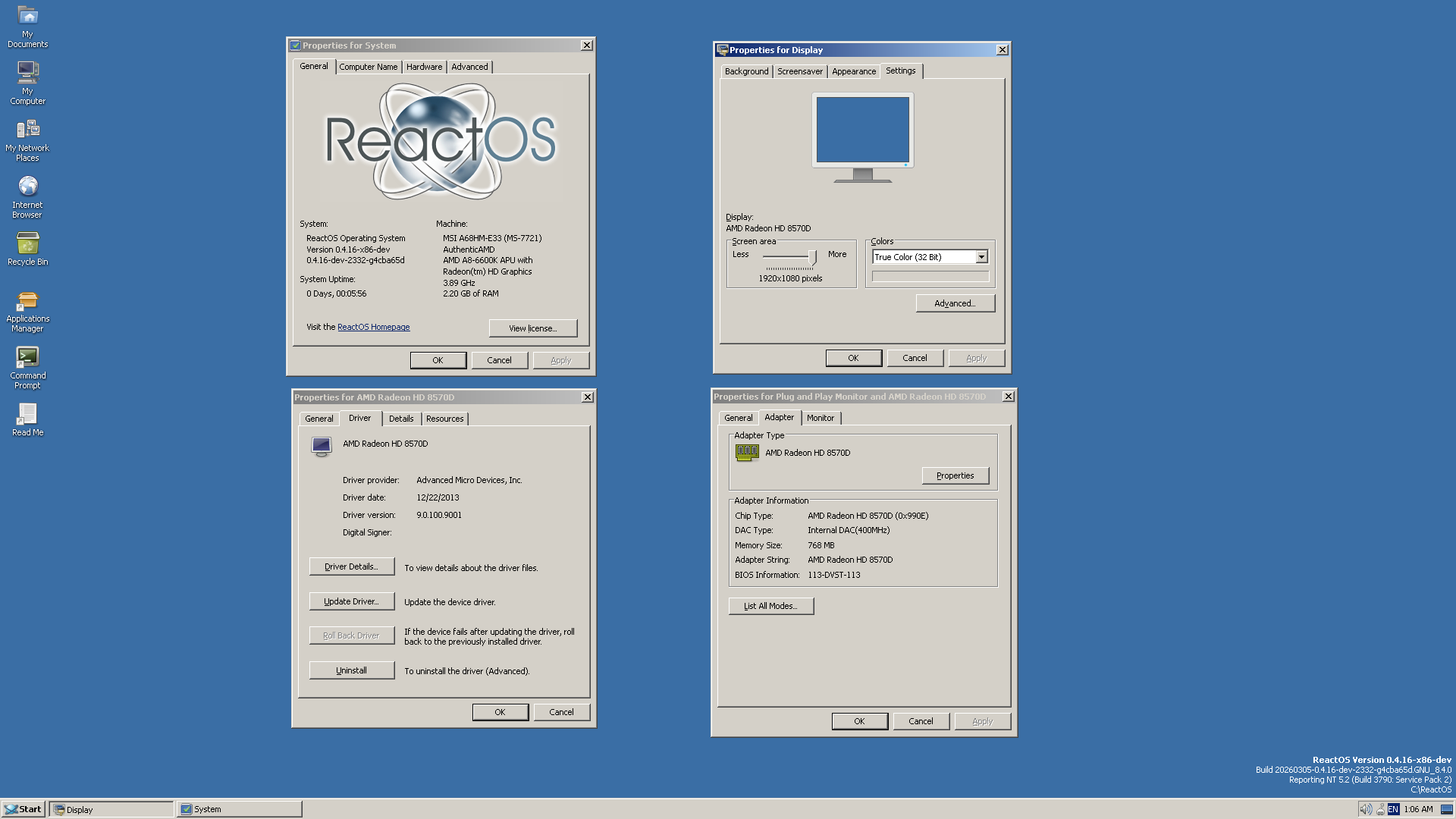
Task: Click the screen area resolution slider
Action: click(x=812, y=258)
